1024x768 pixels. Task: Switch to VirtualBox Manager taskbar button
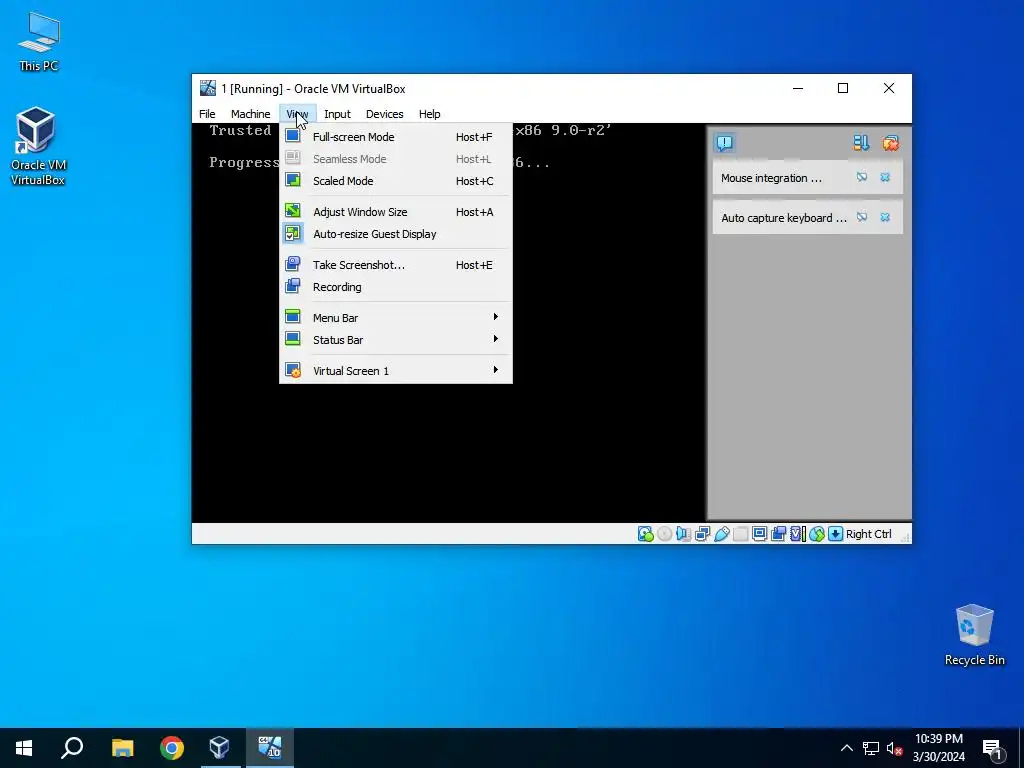click(x=219, y=748)
